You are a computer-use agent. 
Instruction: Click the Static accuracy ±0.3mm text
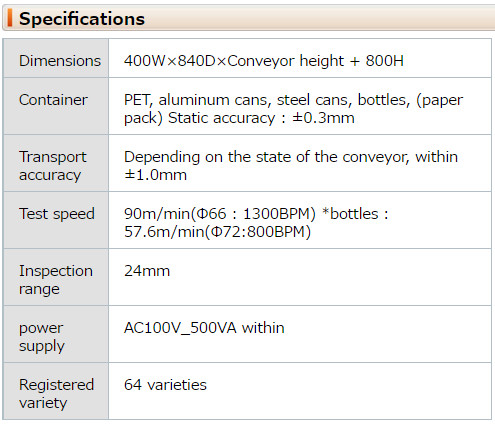coord(261,118)
